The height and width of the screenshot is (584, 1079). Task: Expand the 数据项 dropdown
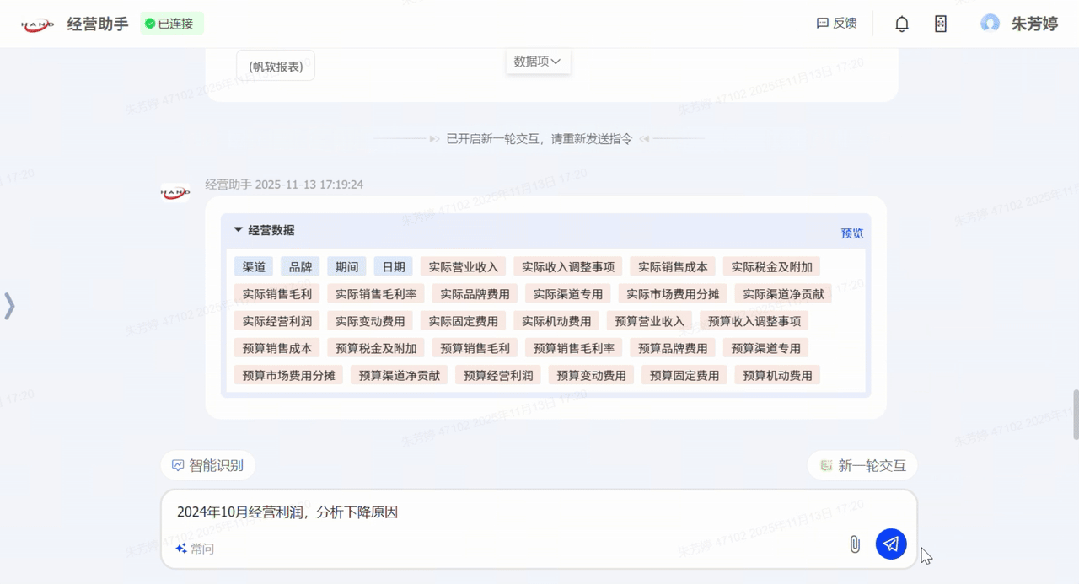[538, 62]
